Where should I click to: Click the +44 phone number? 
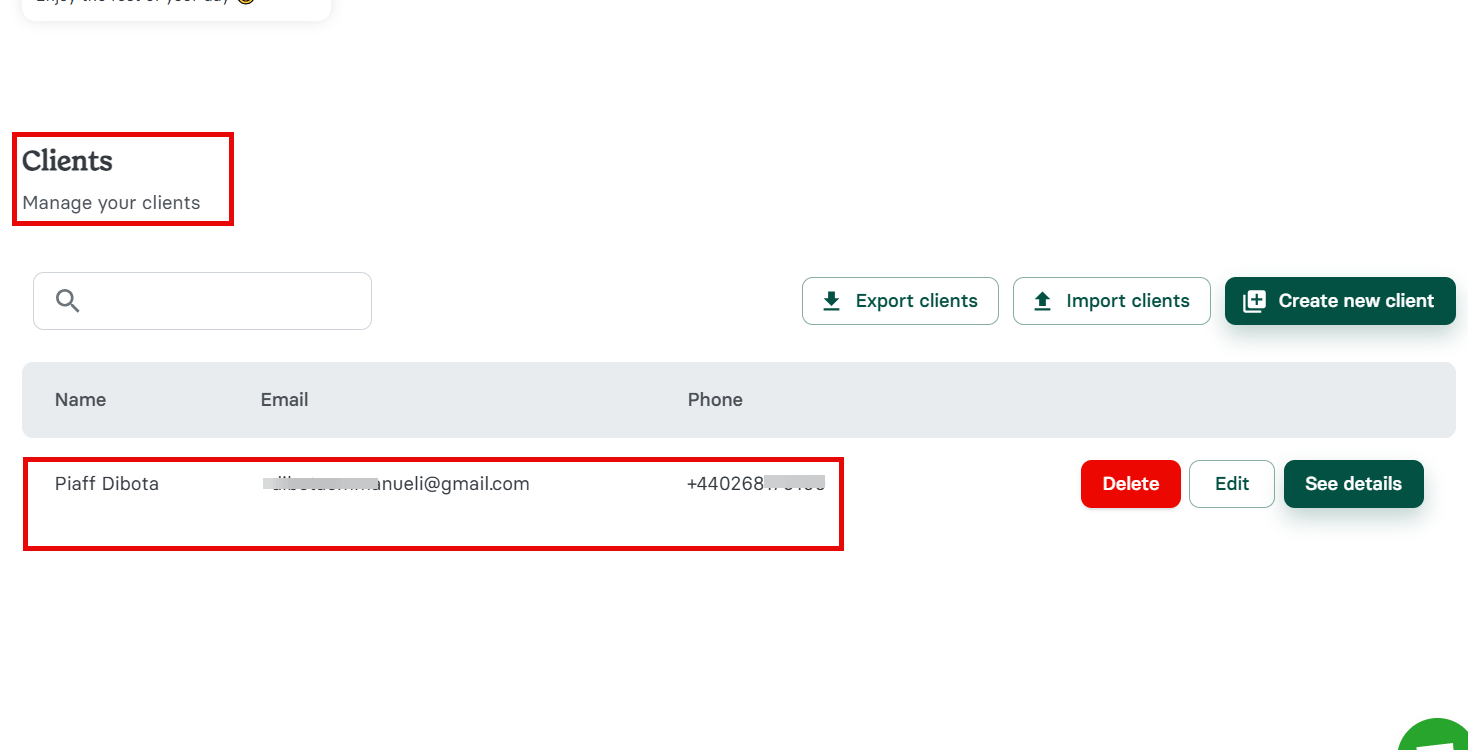click(757, 482)
